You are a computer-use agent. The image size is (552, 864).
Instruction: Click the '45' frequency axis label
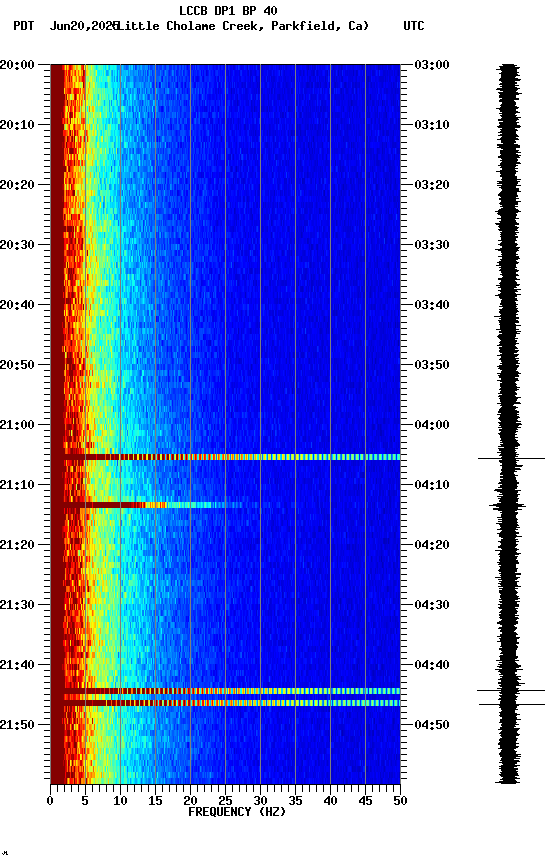[x=365, y=801]
